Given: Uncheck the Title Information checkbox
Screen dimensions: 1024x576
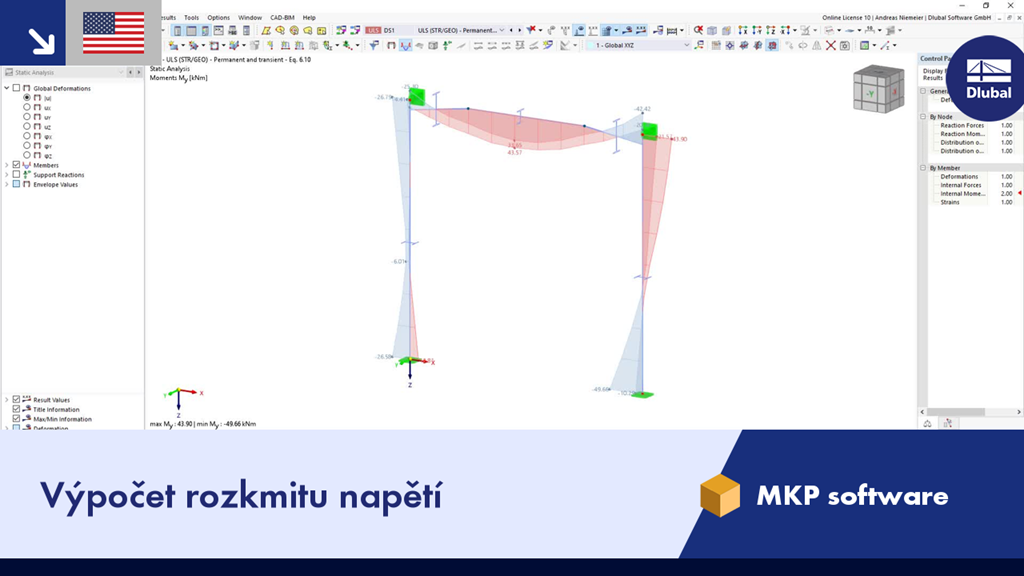Looking at the screenshot, I should pyautogui.click(x=16, y=409).
